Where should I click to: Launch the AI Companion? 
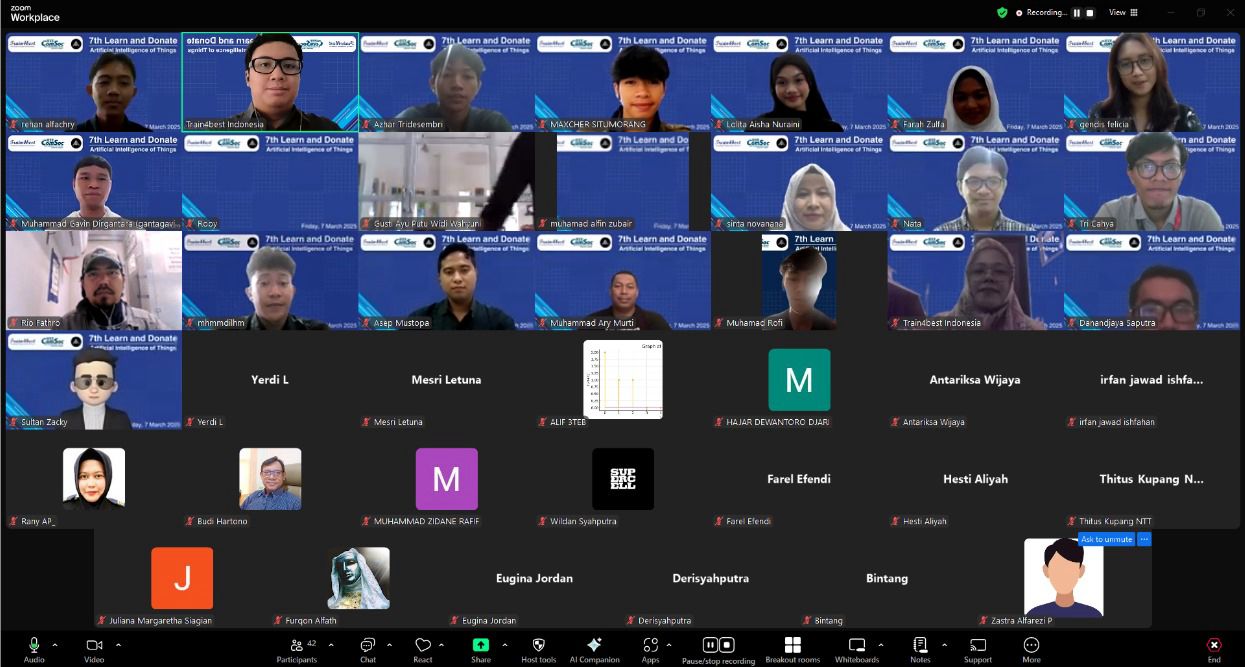594,645
